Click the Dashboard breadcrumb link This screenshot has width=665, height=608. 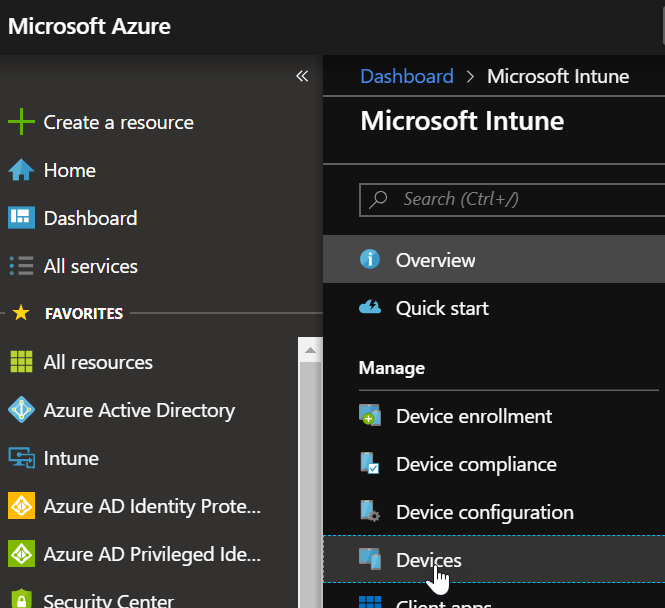[x=406, y=76]
